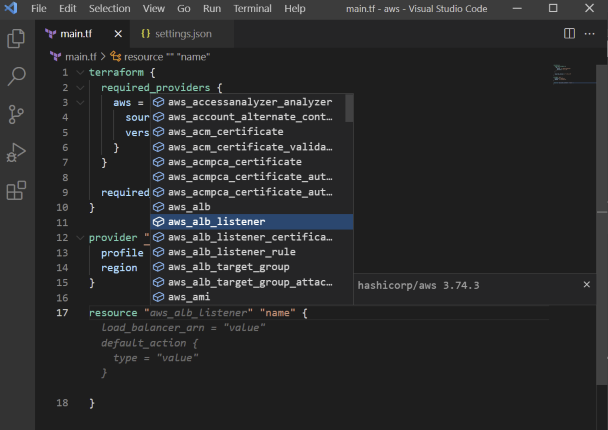608x430 pixels.
Task: Open the Explorer view in activity bar
Action: click(x=16, y=38)
